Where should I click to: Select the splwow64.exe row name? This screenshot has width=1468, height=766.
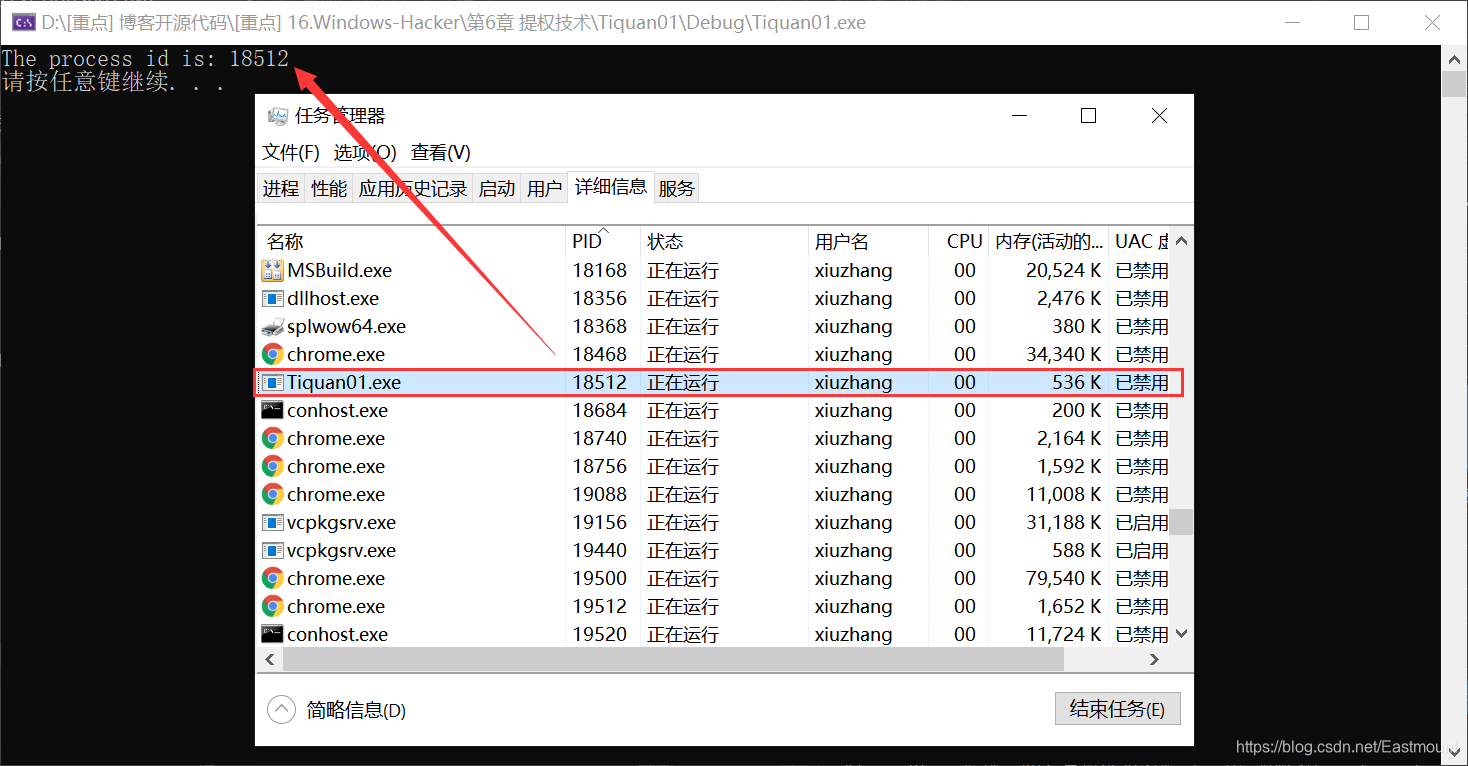tap(346, 326)
